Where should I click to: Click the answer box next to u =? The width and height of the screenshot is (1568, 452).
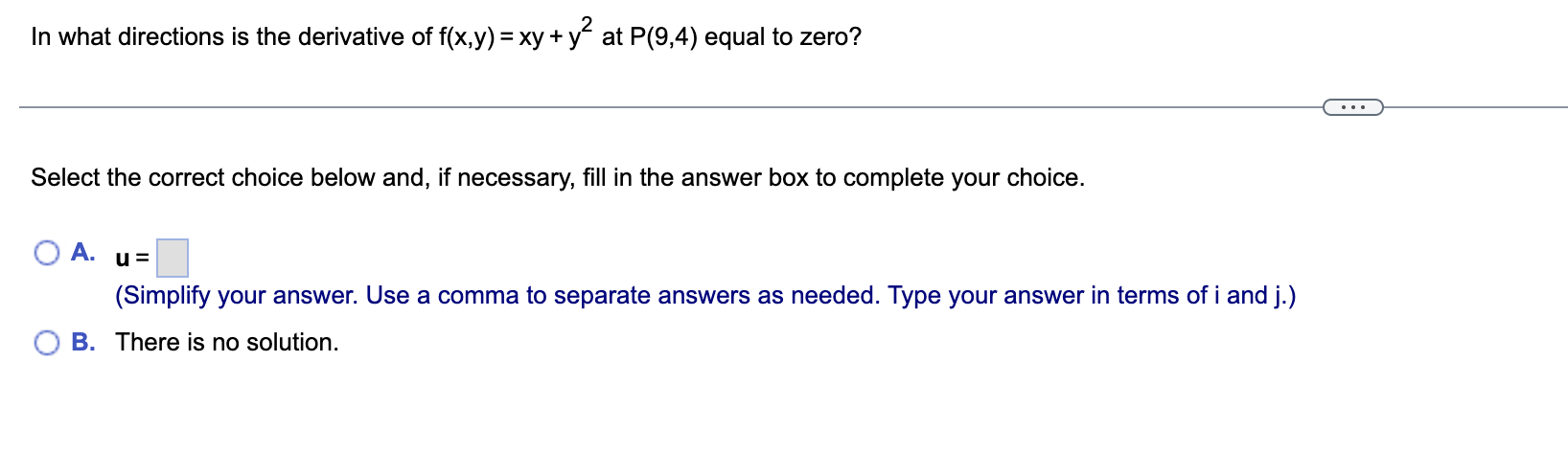173,258
